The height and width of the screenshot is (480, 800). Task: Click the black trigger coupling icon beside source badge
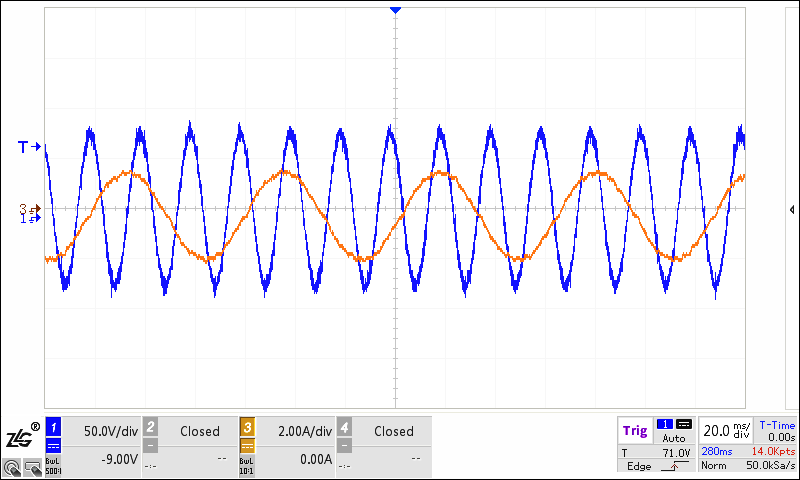pyautogui.click(x=684, y=424)
